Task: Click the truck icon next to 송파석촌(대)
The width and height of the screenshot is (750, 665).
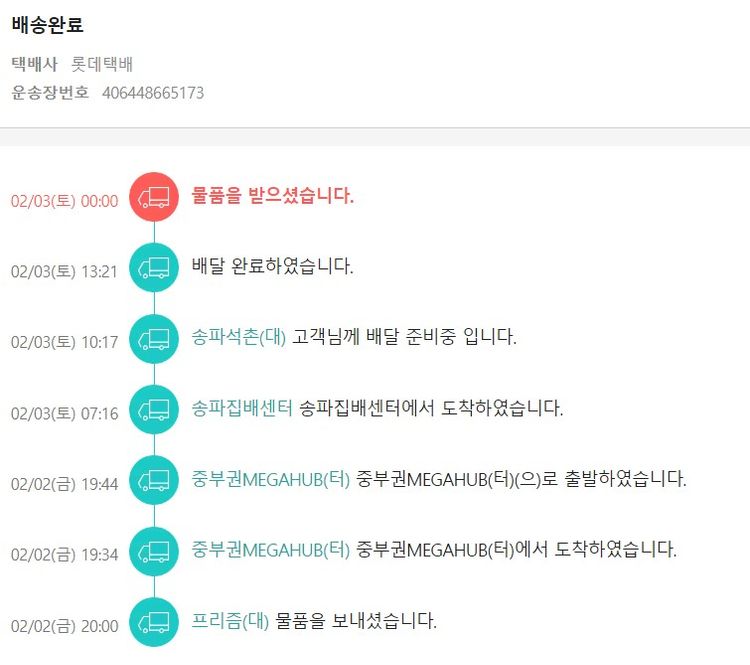Action: 154,339
